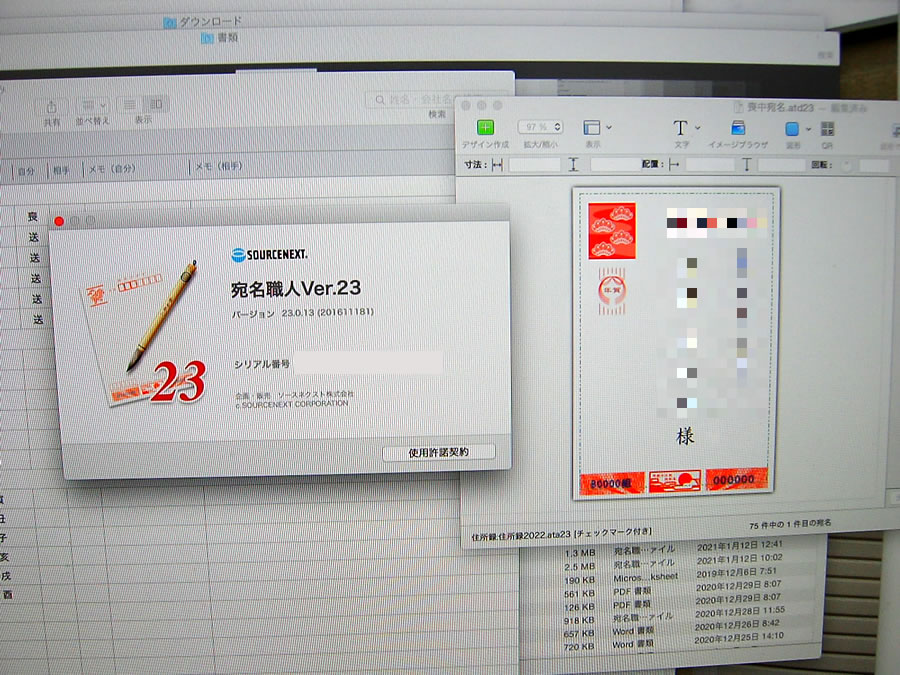Expand the 表示 dropdown arrow in design window
This screenshot has width=900, height=675.
(608, 127)
